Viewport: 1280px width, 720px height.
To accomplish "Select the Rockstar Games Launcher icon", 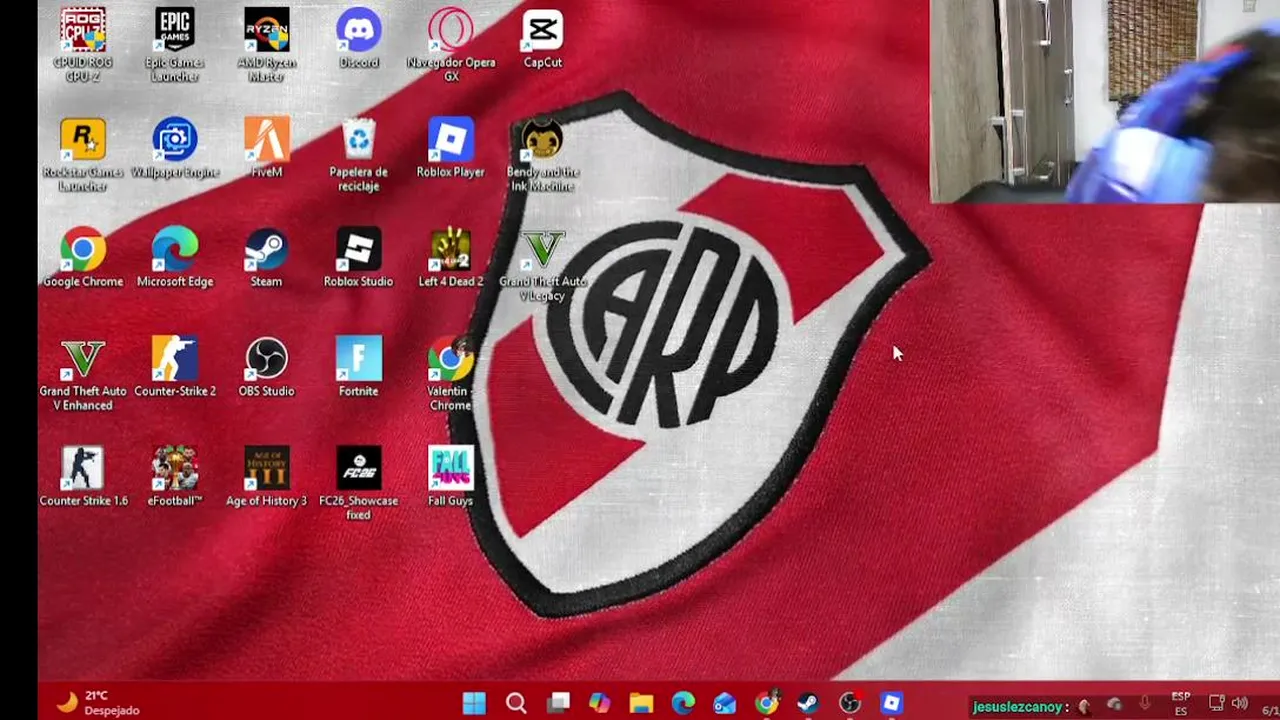I will [83, 155].
